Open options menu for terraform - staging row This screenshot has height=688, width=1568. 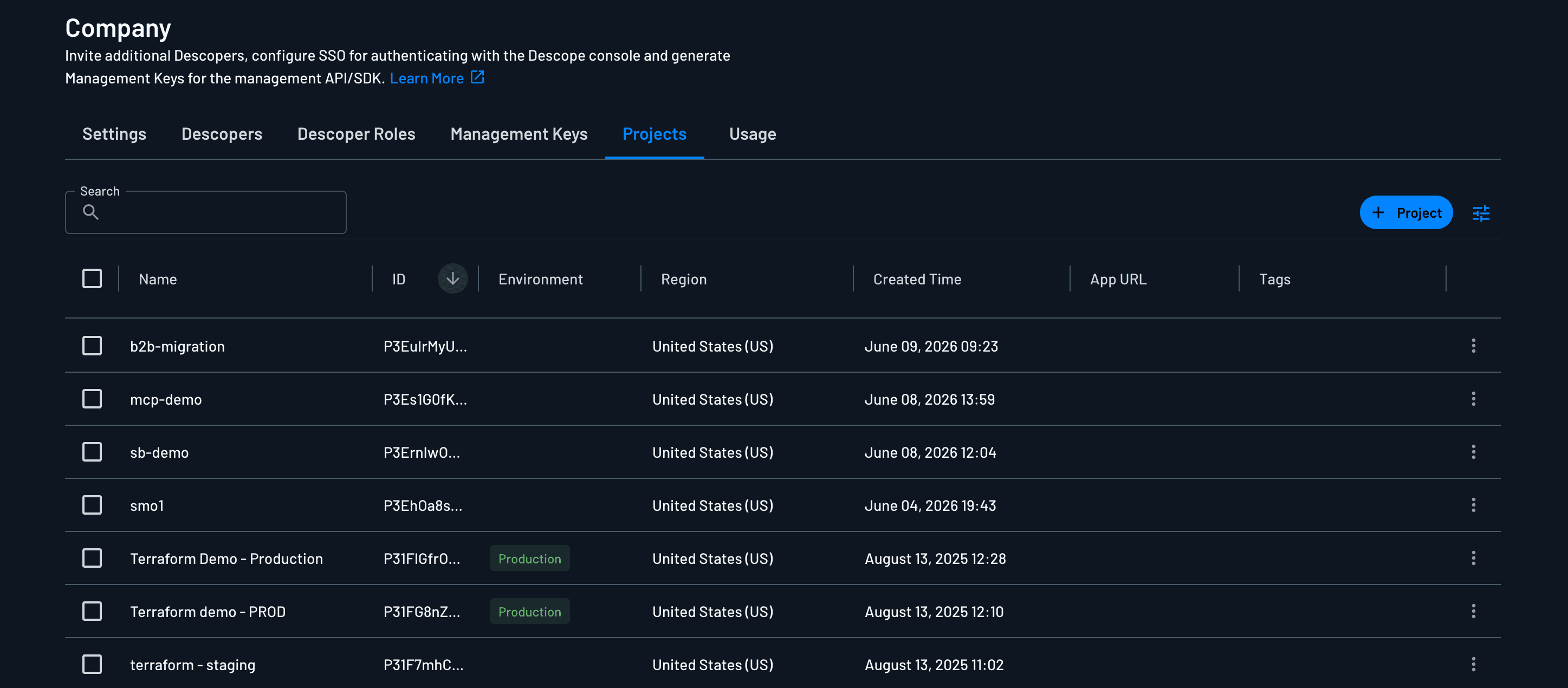(x=1473, y=664)
